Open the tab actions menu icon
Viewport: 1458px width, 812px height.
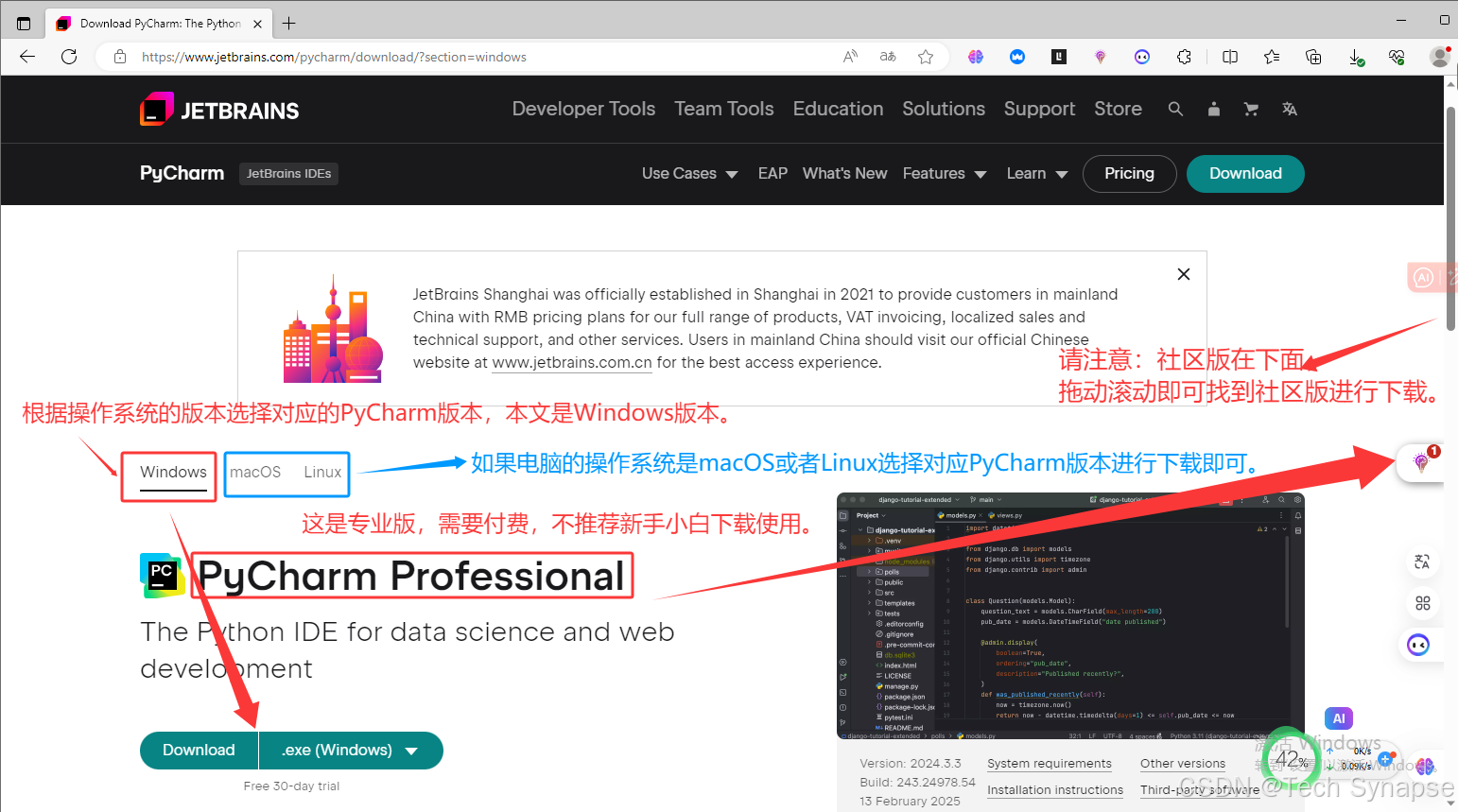pos(24,24)
